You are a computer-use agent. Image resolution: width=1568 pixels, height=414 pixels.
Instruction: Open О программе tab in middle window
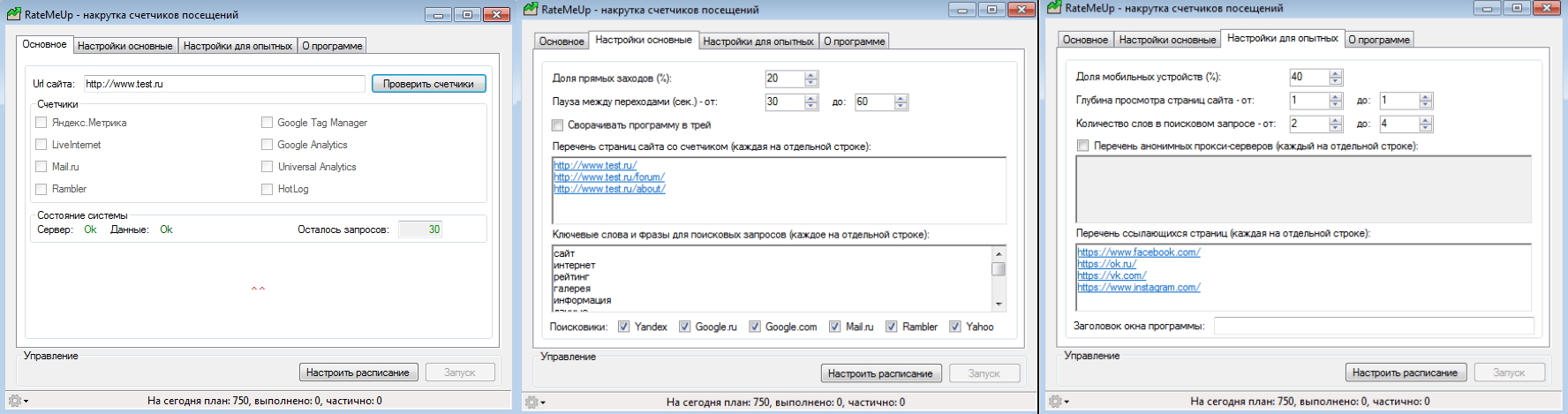855,41
